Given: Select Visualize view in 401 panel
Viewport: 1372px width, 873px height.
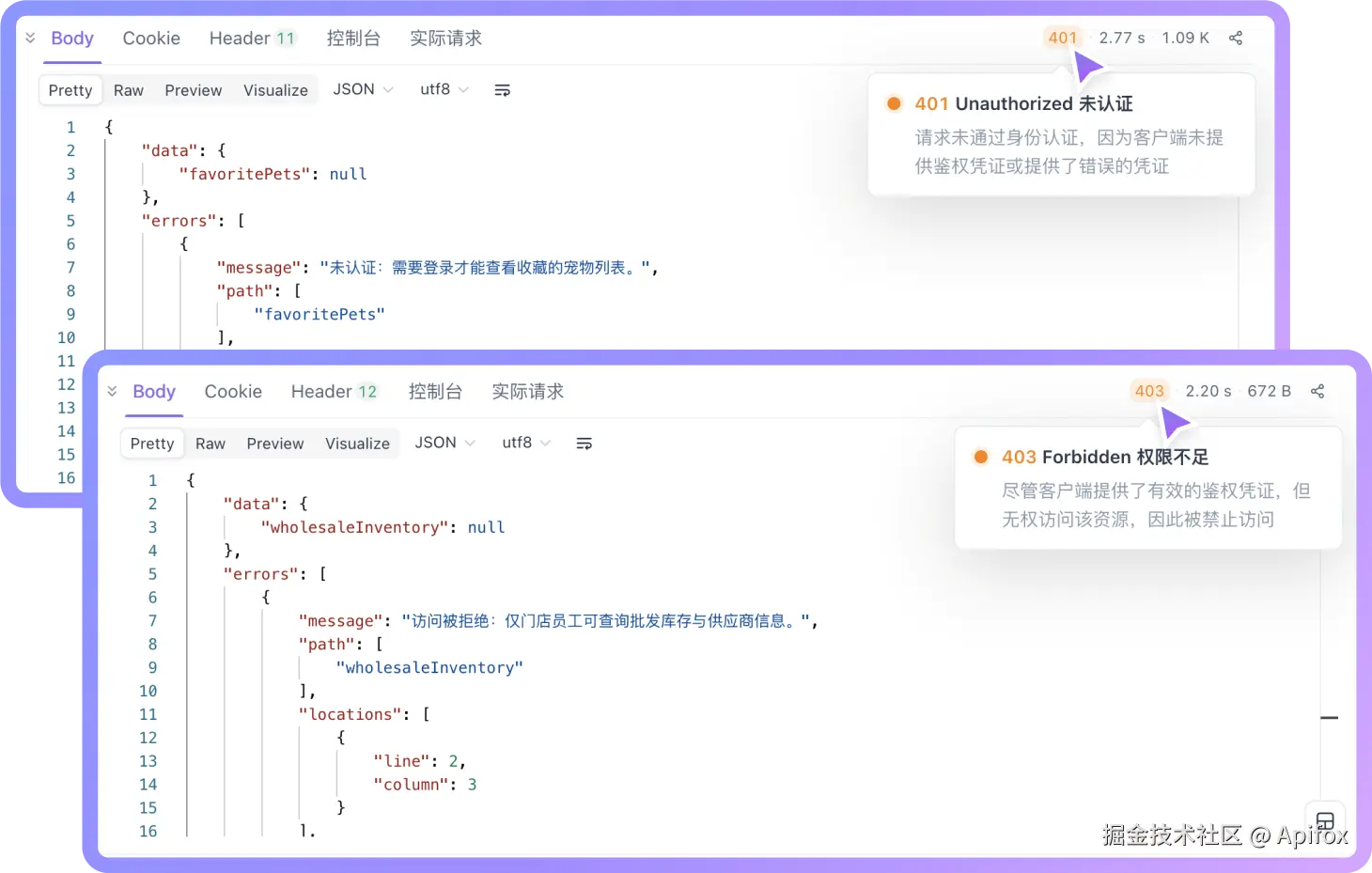Looking at the screenshot, I should point(275,90).
